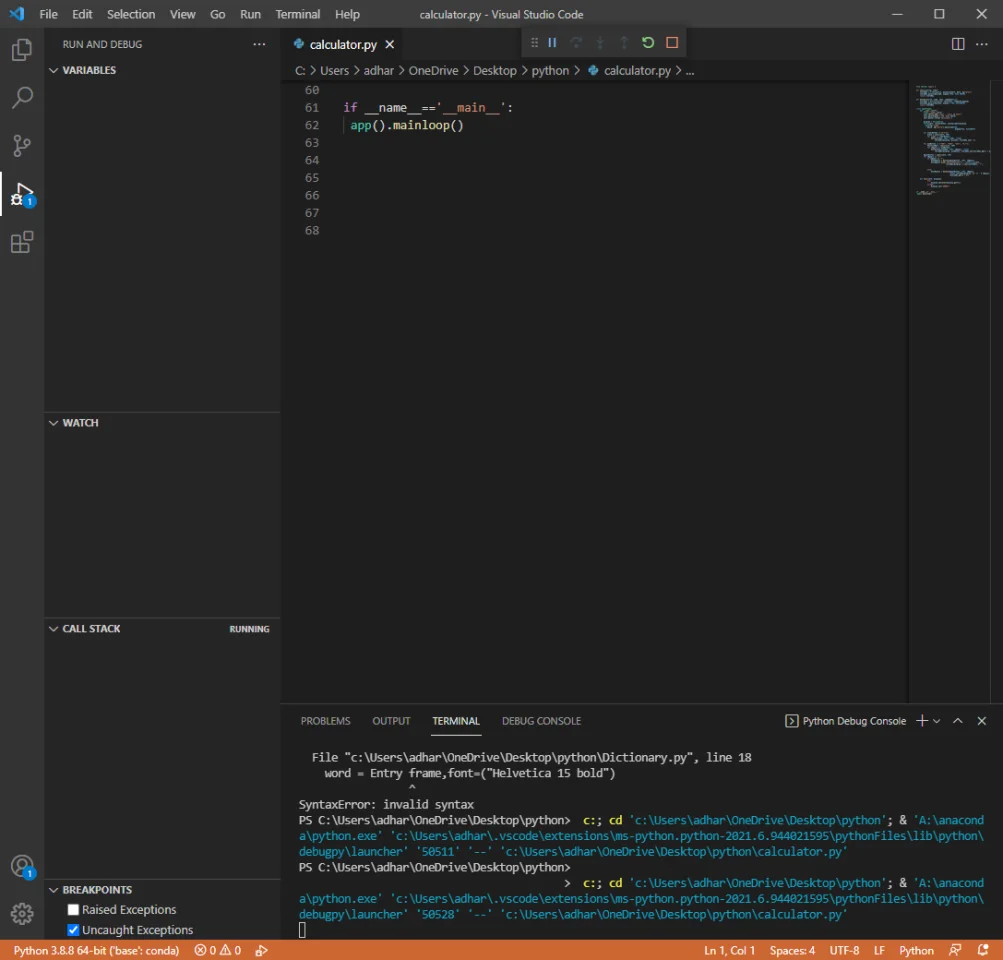Open the Terminal menu
Image resolution: width=1003 pixels, height=960 pixels.
pos(297,14)
